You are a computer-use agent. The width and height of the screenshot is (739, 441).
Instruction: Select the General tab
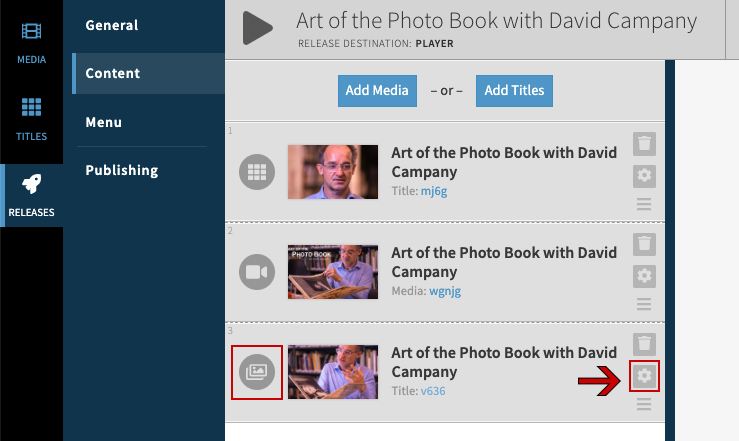coord(112,25)
